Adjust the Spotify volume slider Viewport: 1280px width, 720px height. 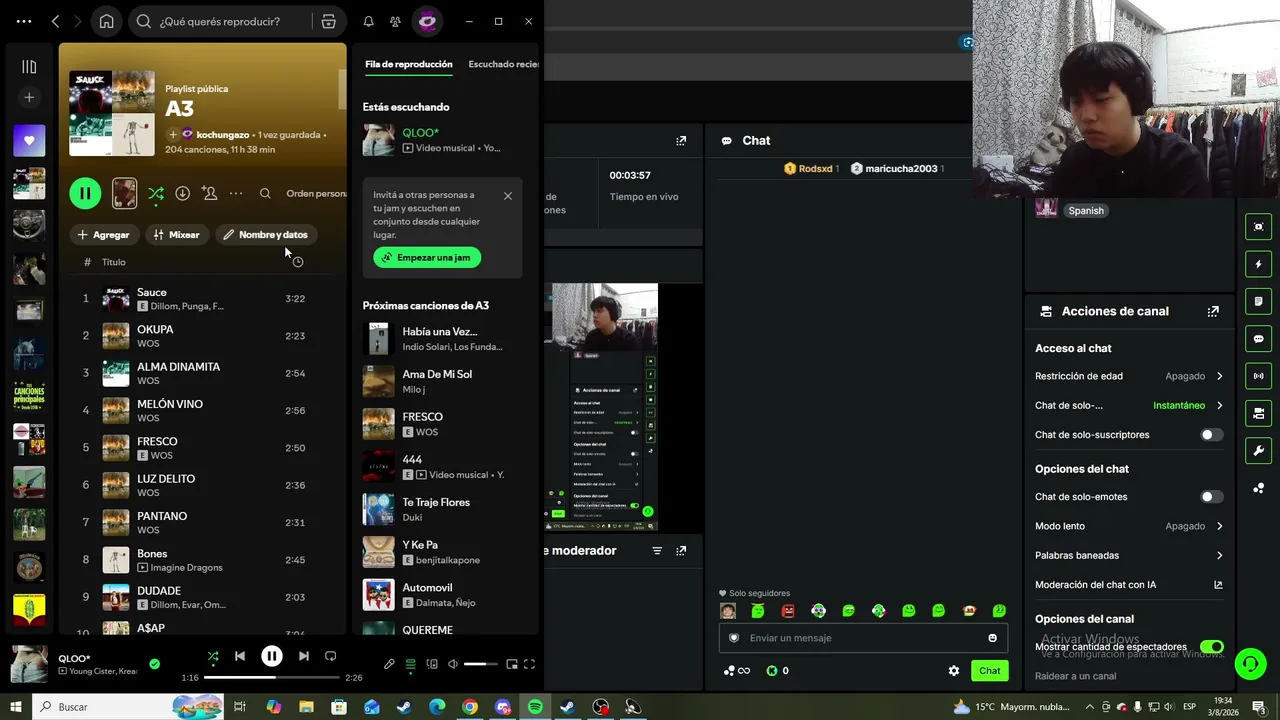point(481,664)
